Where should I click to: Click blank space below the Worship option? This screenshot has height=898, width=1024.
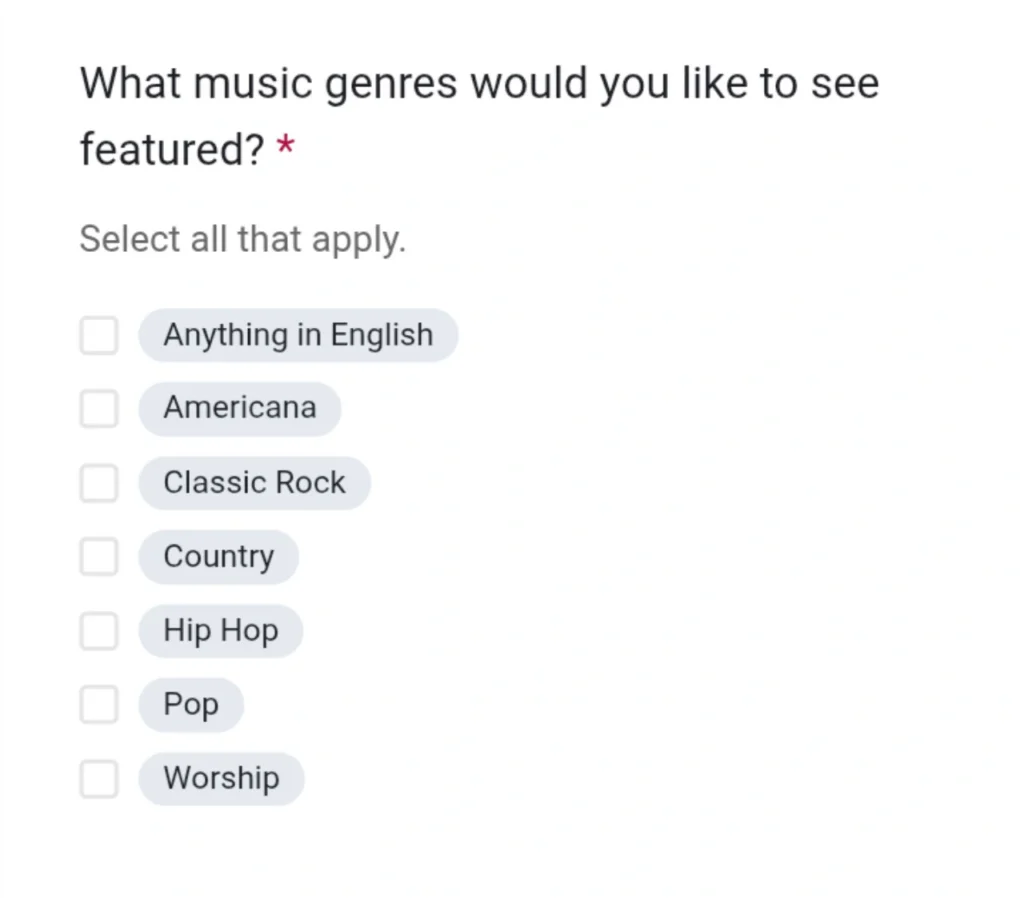[400, 850]
